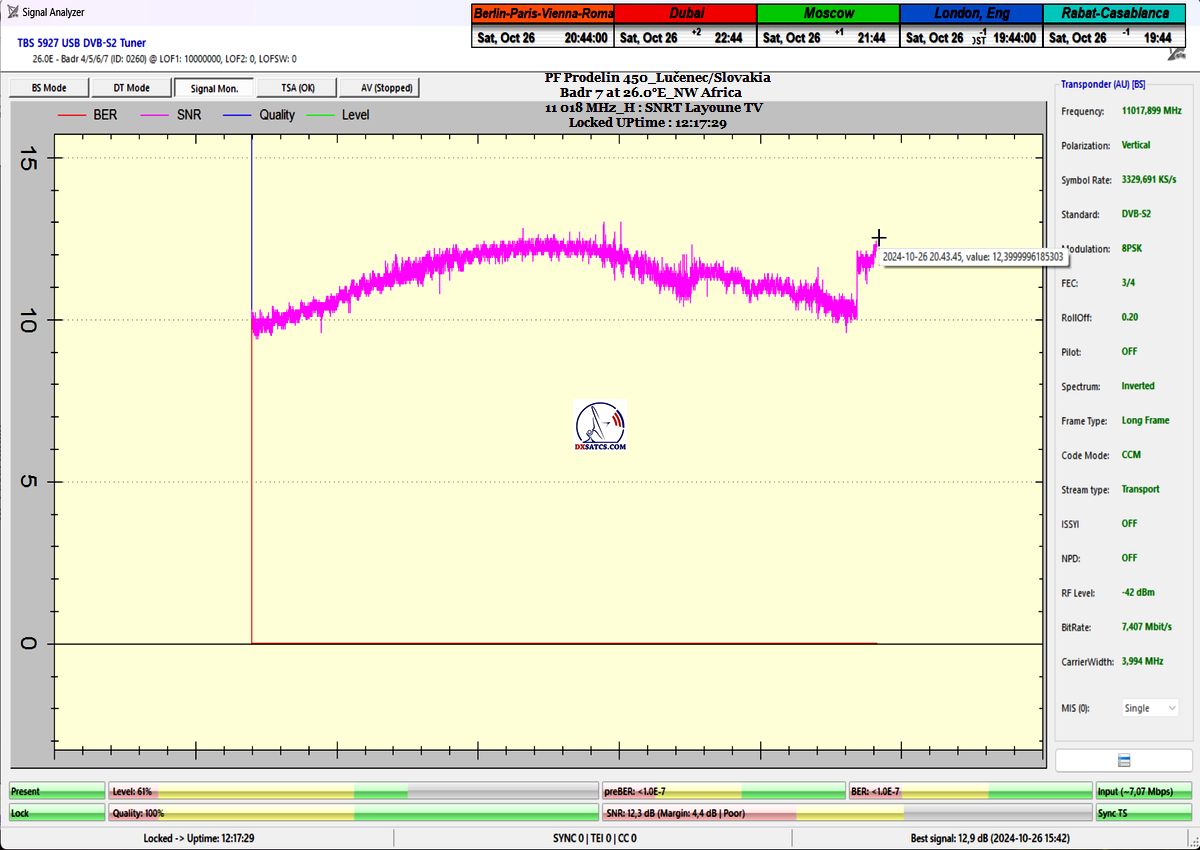Click the AV (Stopped) button
The height and width of the screenshot is (850, 1200).
coord(380,88)
